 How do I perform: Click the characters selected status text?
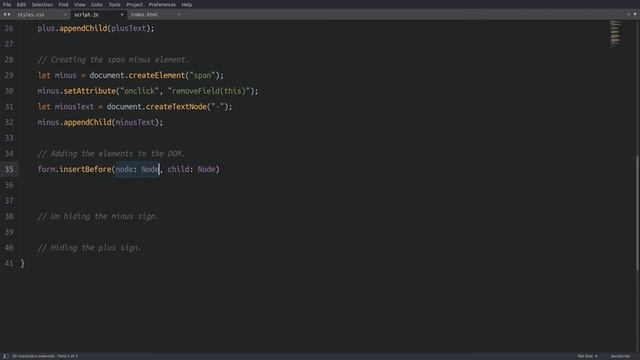point(45,356)
